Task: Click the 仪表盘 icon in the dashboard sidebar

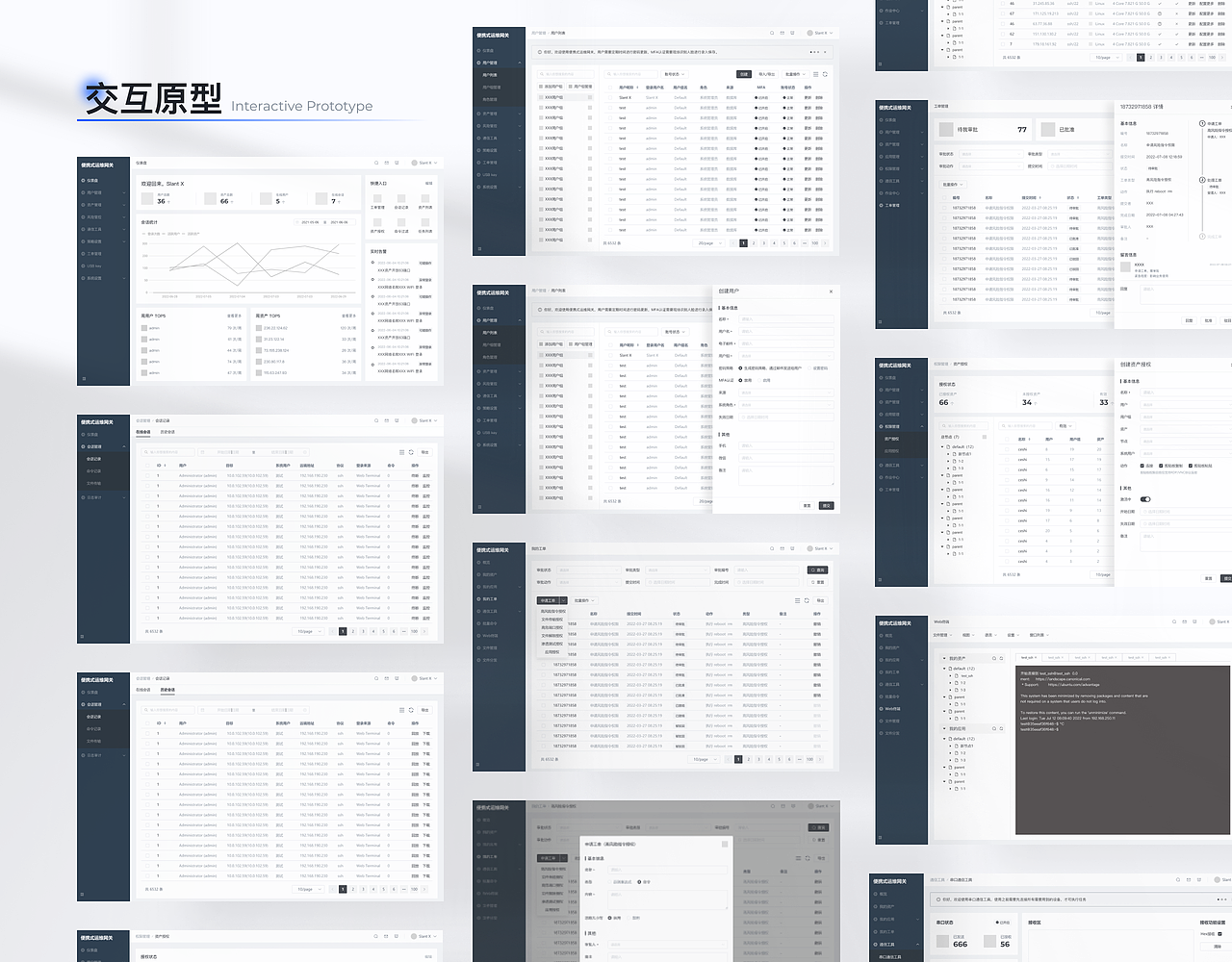Action: [83, 181]
